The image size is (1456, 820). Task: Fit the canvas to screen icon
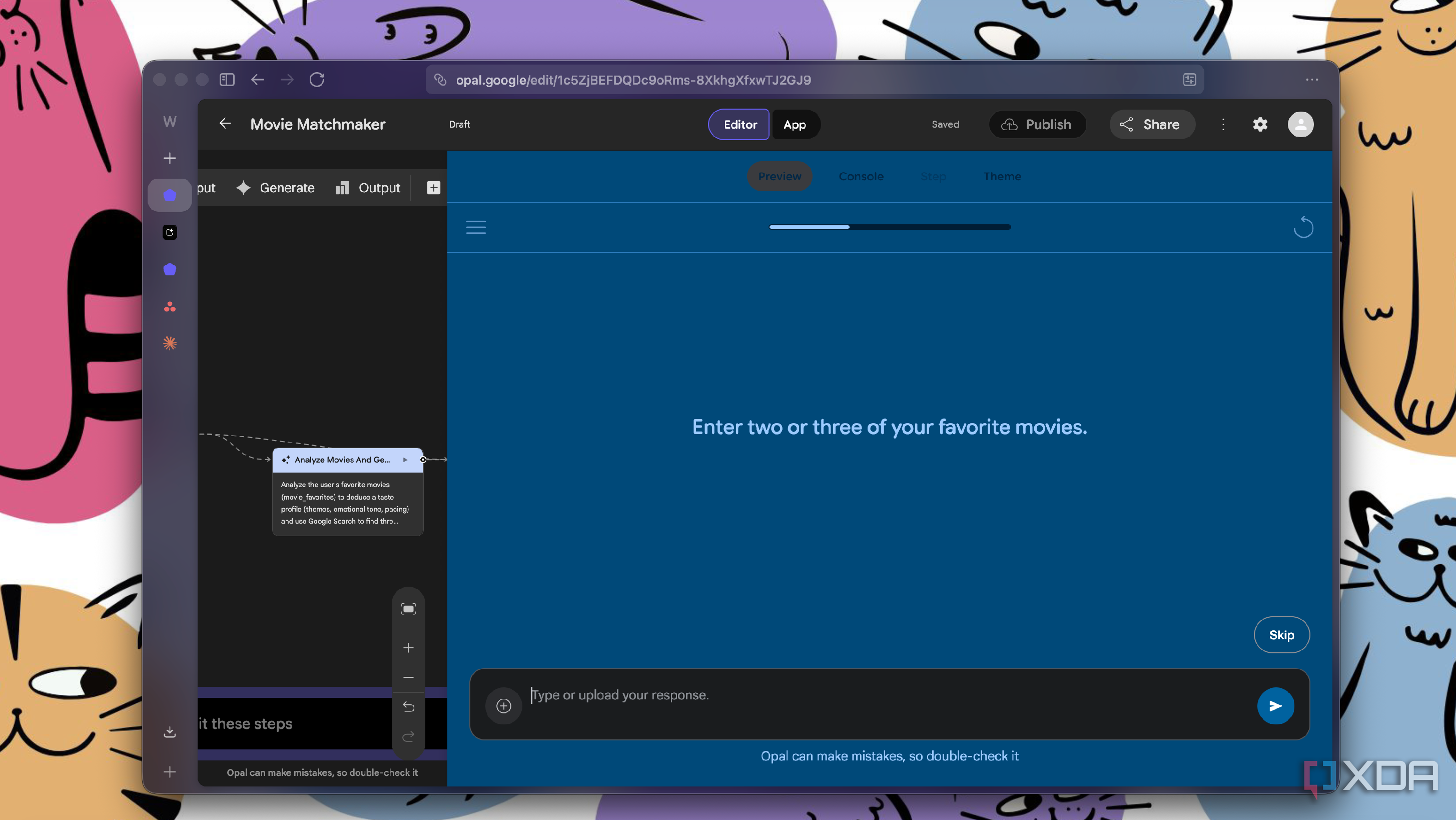click(408, 609)
